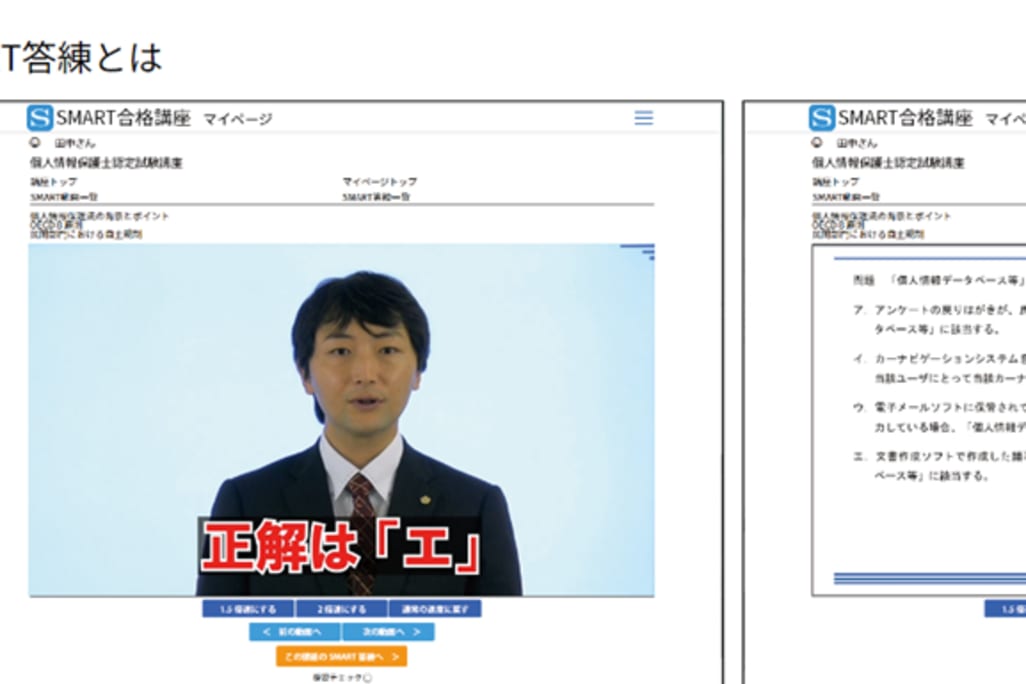Image resolution: width=1026 pixels, height=684 pixels.
Task: Click the 講座トップ link in left window
Action: point(53,182)
